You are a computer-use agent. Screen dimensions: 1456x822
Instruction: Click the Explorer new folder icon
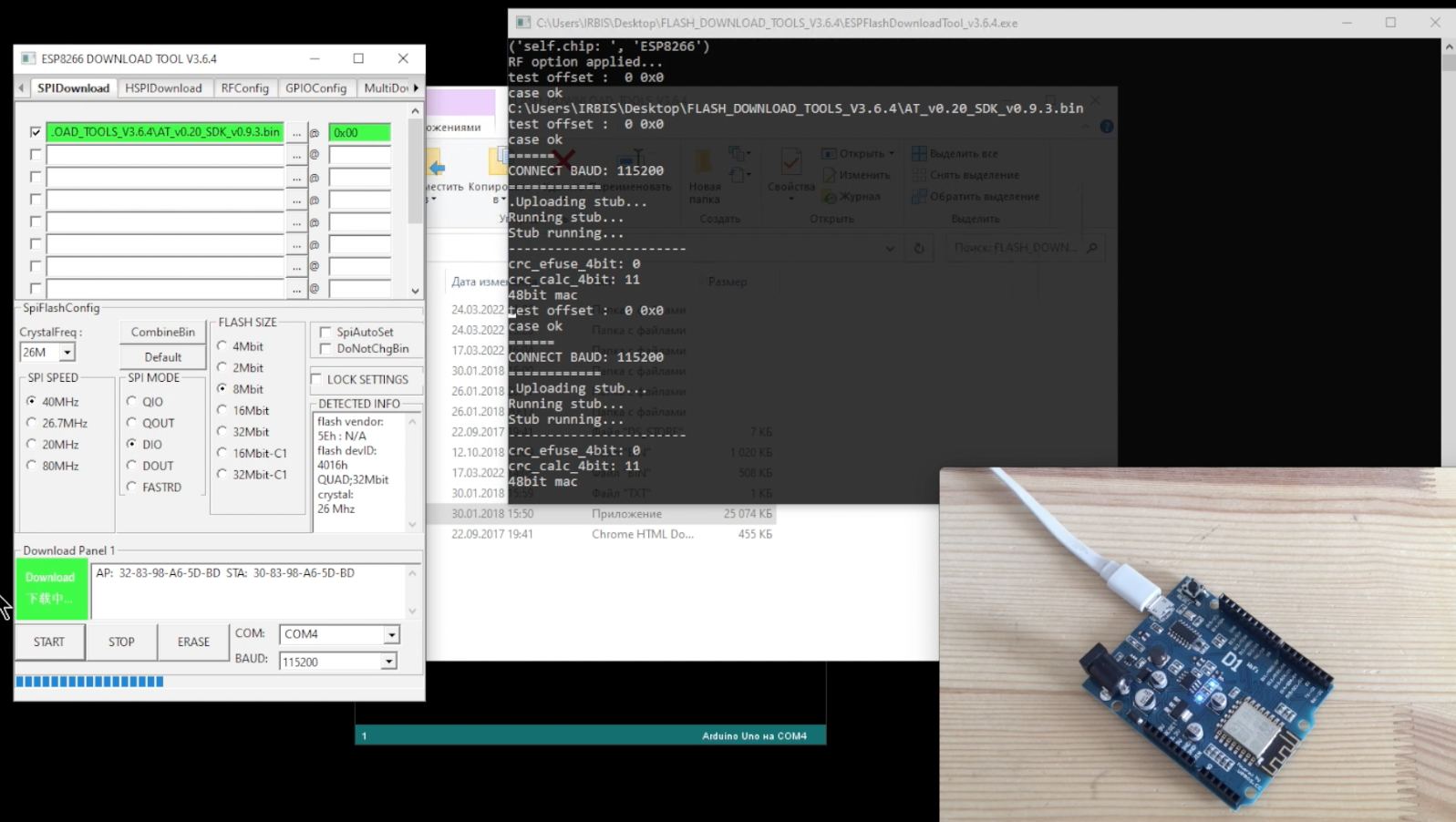click(x=703, y=162)
